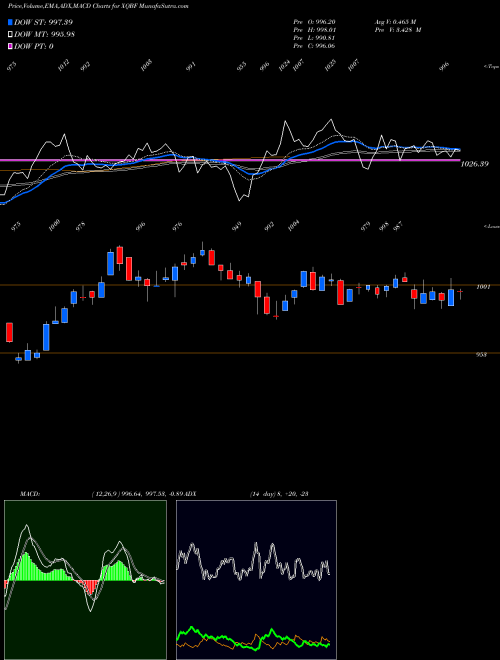Click the 'Pre V: 3.428 M' volume text
Screen dimensions: 500x660
(x=398, y=30)
